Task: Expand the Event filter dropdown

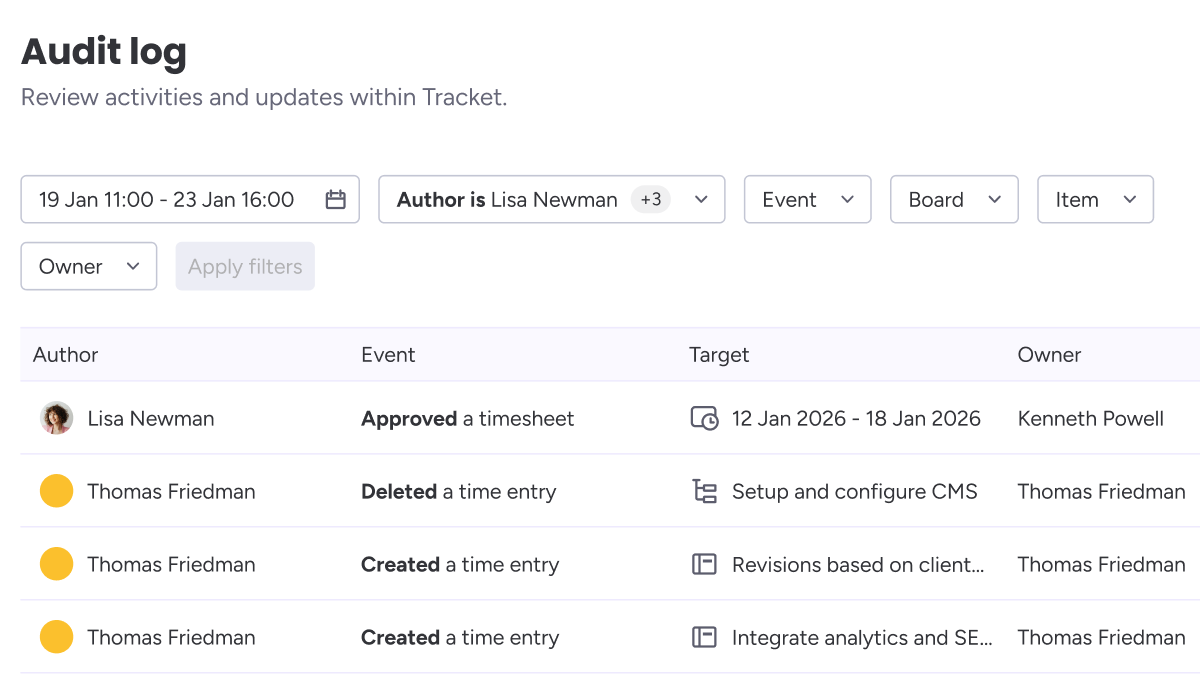Action: [807, 199]
